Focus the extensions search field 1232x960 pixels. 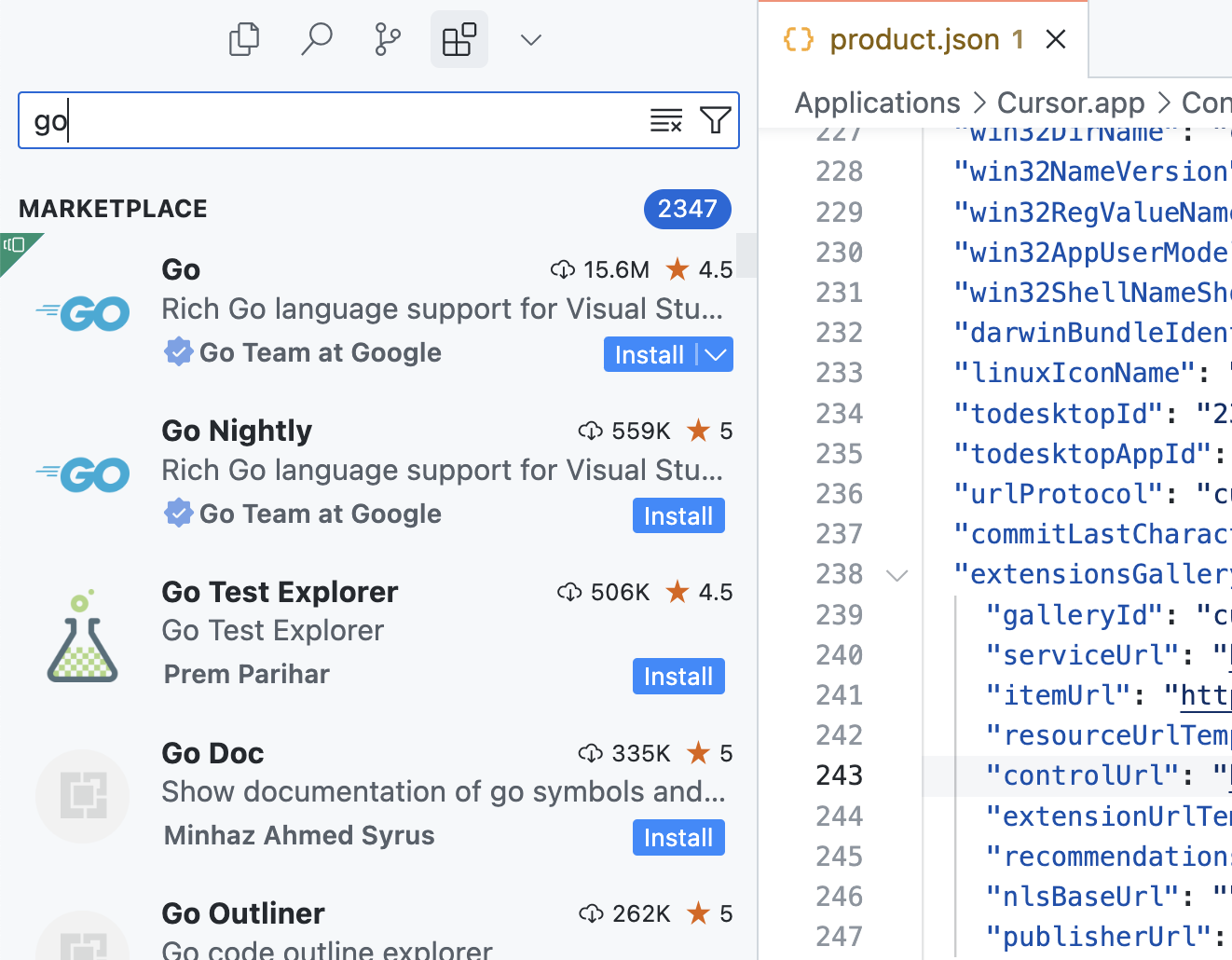pos(335,120)
